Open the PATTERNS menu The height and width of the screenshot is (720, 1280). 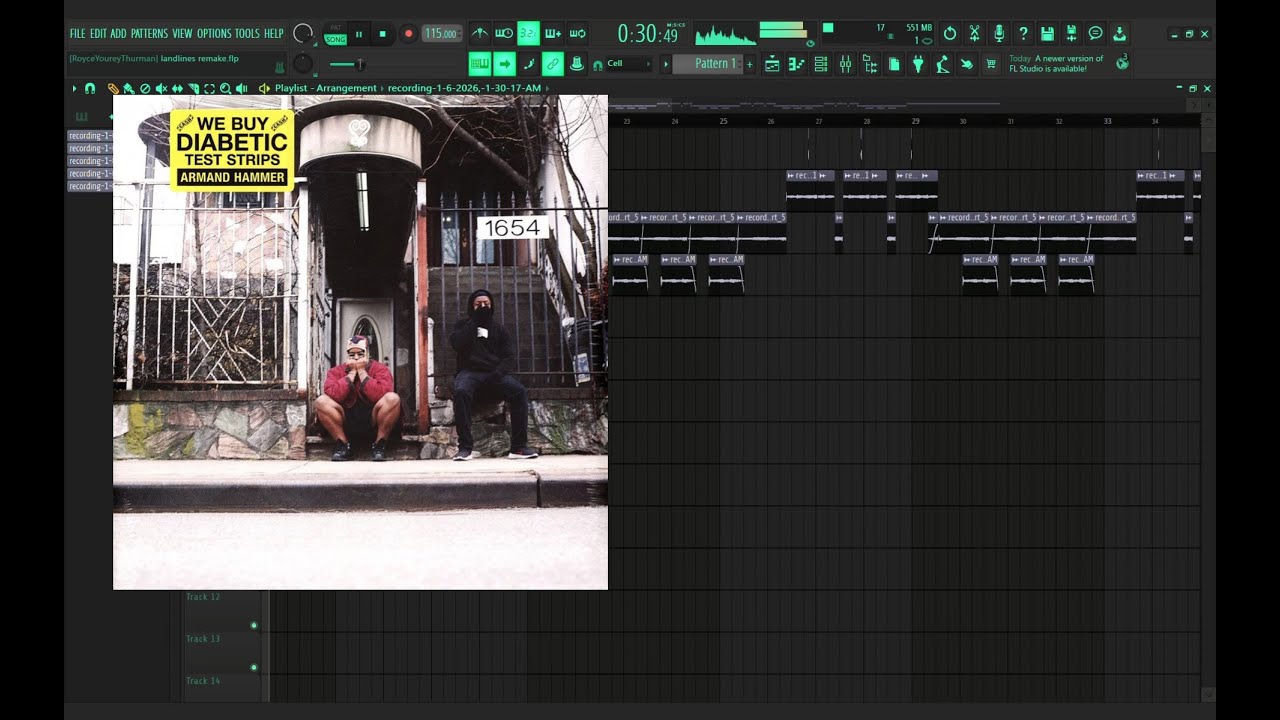(x=149, y=34)
